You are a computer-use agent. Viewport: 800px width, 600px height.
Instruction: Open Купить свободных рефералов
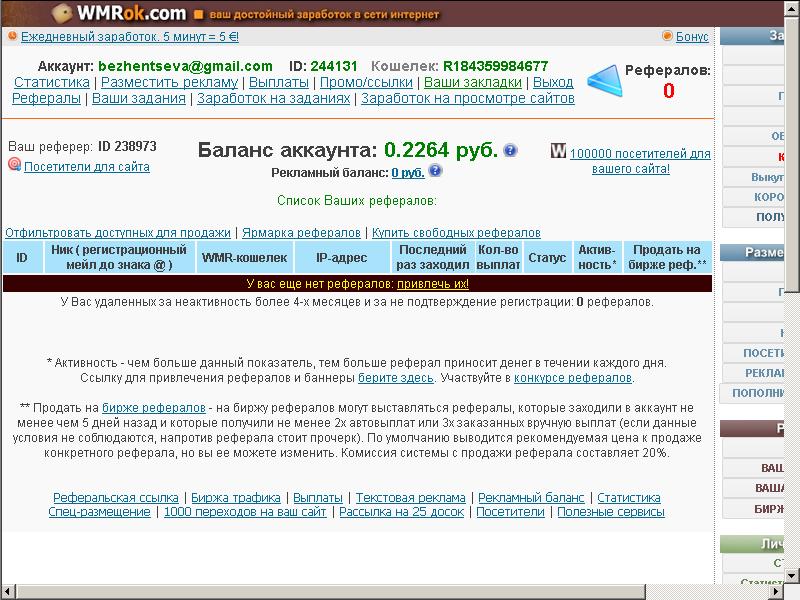coord(456,233)
